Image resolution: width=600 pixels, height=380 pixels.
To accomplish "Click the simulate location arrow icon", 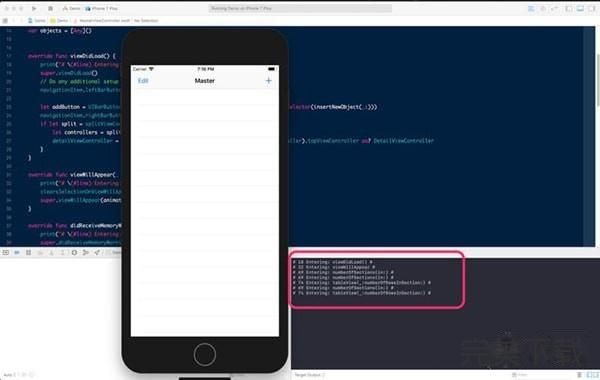I will coord(97,253).
